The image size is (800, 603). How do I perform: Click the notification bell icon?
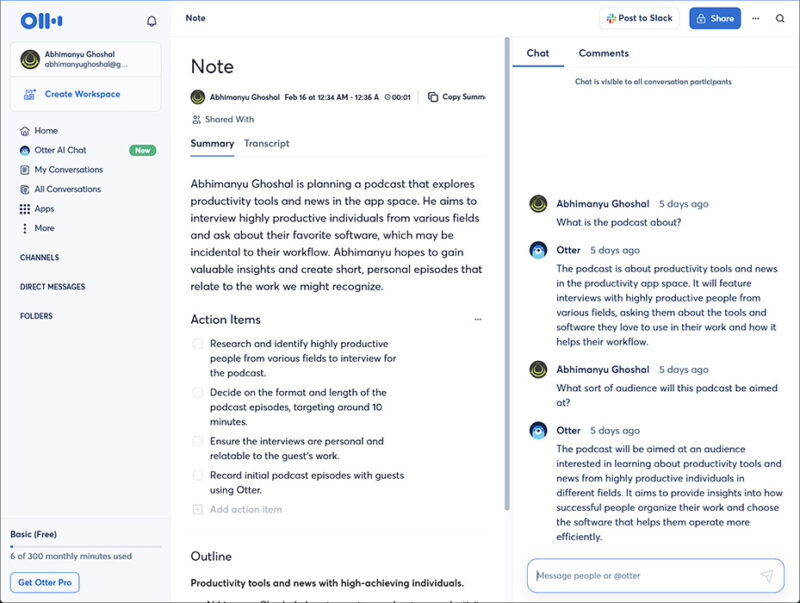pos(150,19)
